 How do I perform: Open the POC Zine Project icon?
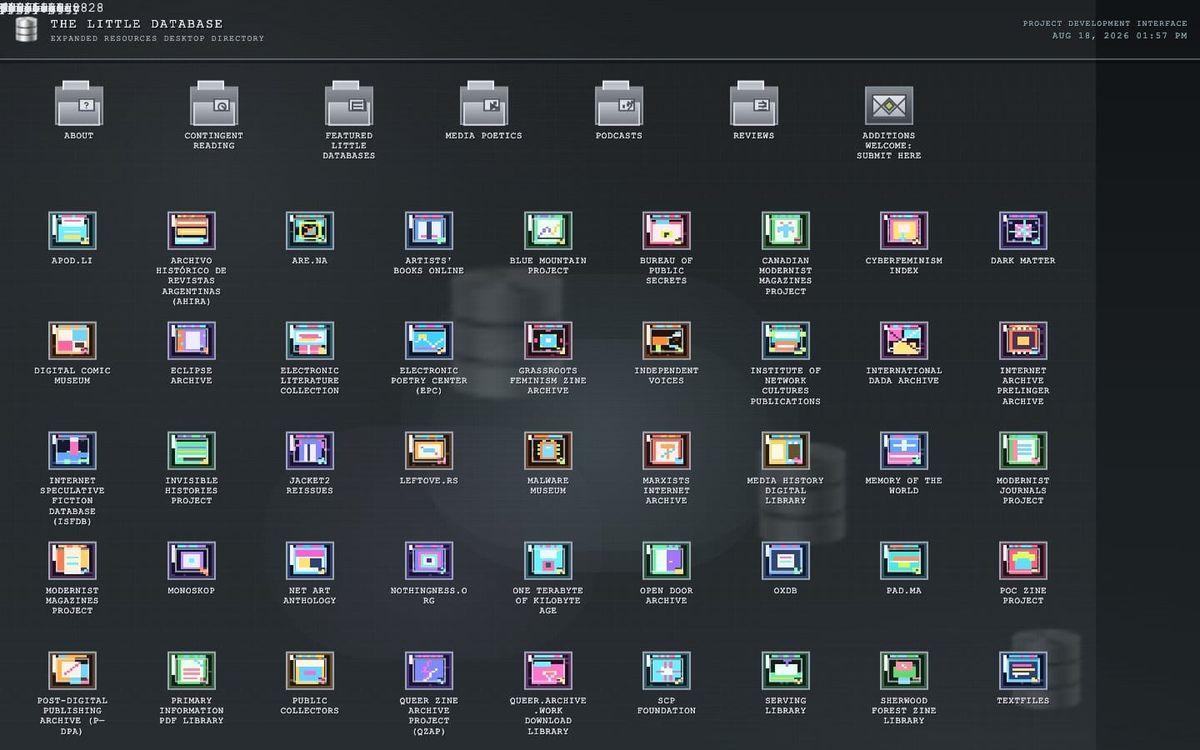1024,560
